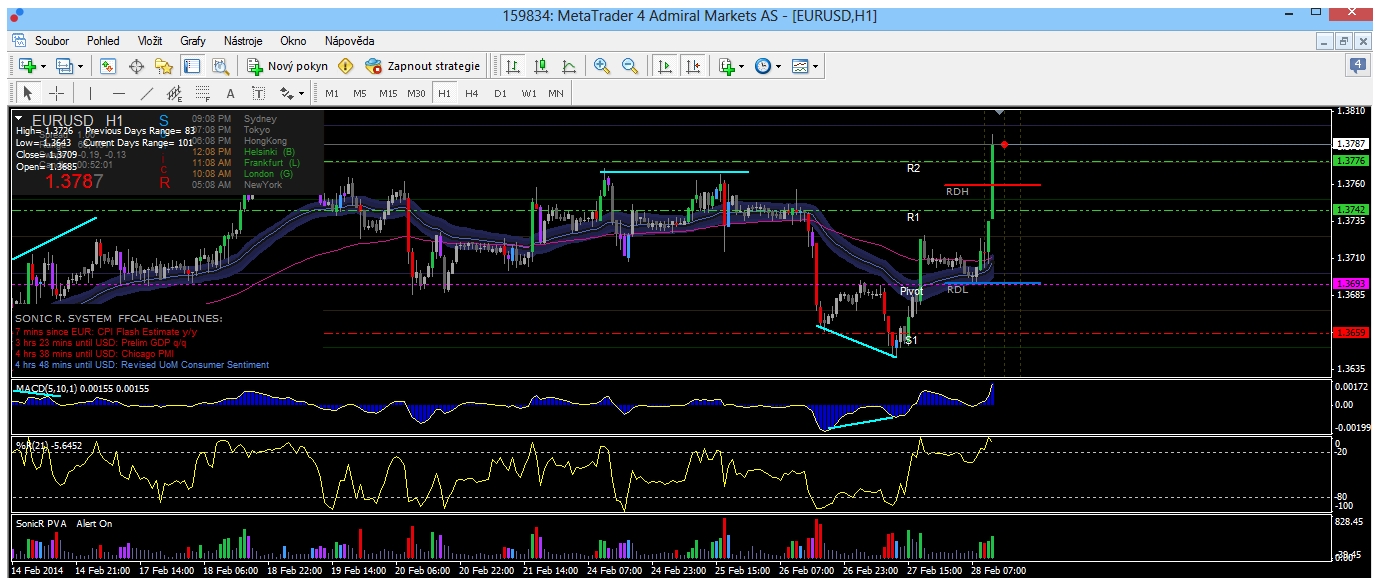This screenshot has width=1381, height=578.
Task: Select the crosshair tool
Action: [57, 93]
